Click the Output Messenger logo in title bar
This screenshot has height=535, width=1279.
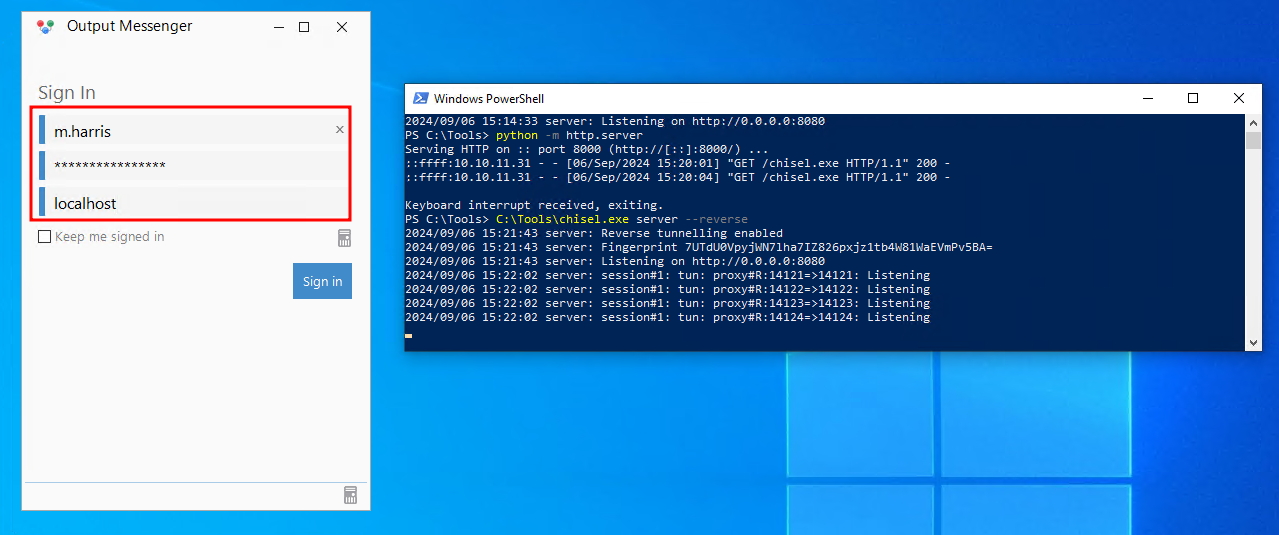coord(44,27)
